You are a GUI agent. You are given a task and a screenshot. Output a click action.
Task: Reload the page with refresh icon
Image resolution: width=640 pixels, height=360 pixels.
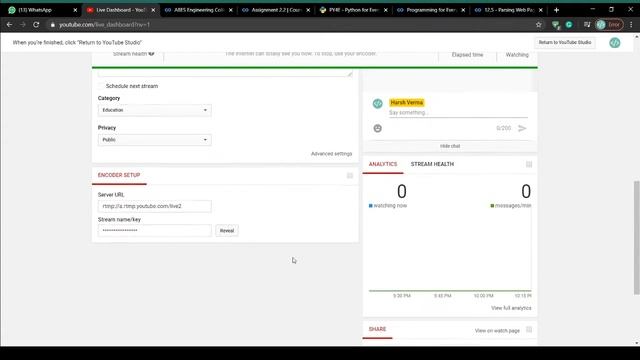click(x=36, y=24)
